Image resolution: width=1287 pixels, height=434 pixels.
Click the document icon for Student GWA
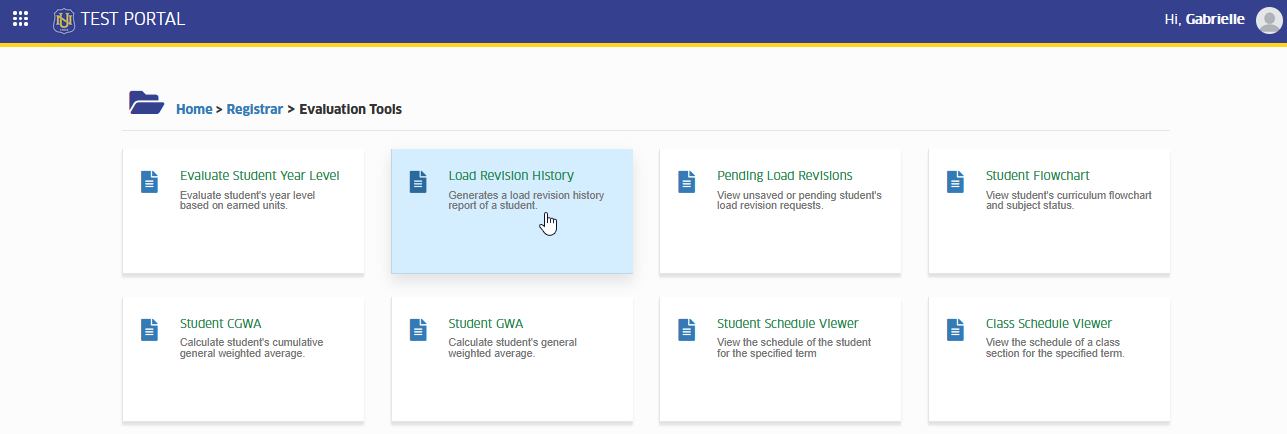(418, 330)
